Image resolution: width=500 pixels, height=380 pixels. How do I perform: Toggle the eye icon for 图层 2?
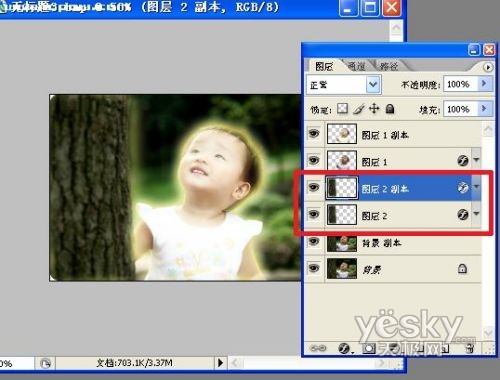[314, 214]
